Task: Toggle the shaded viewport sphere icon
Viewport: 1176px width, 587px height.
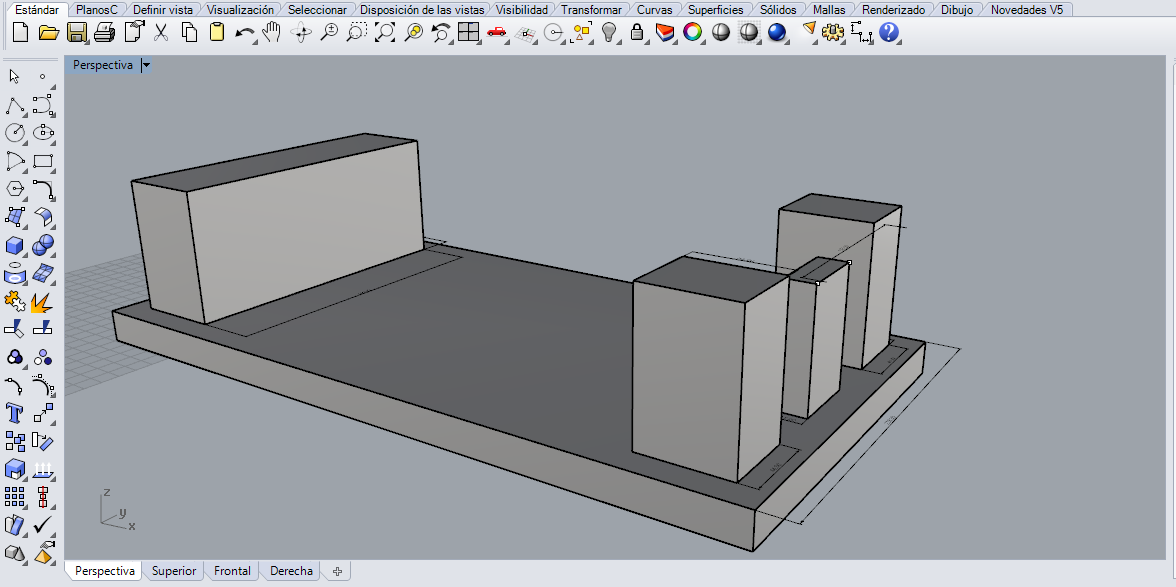Action: click(720, 33)
